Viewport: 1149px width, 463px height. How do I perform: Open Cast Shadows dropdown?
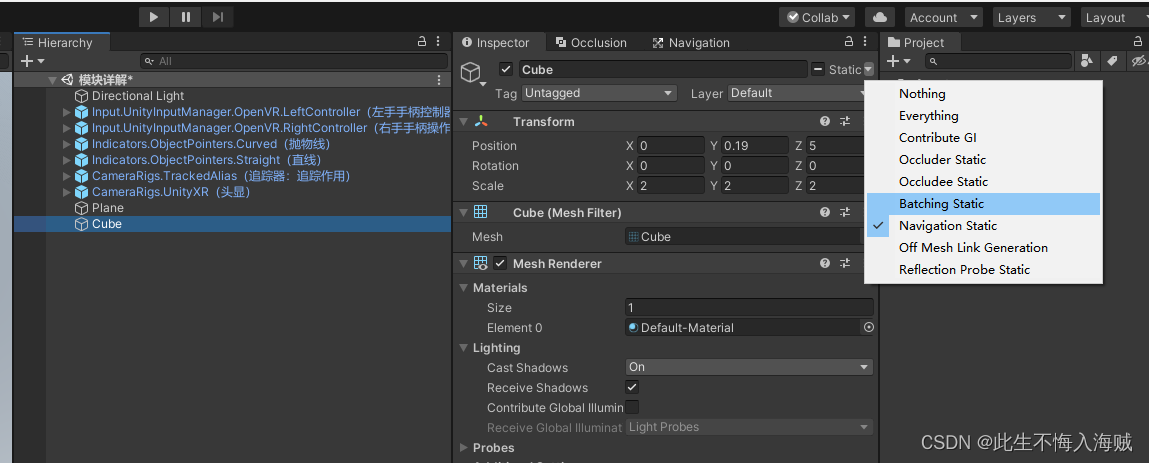pyautogui.click(x=749, y=367)
